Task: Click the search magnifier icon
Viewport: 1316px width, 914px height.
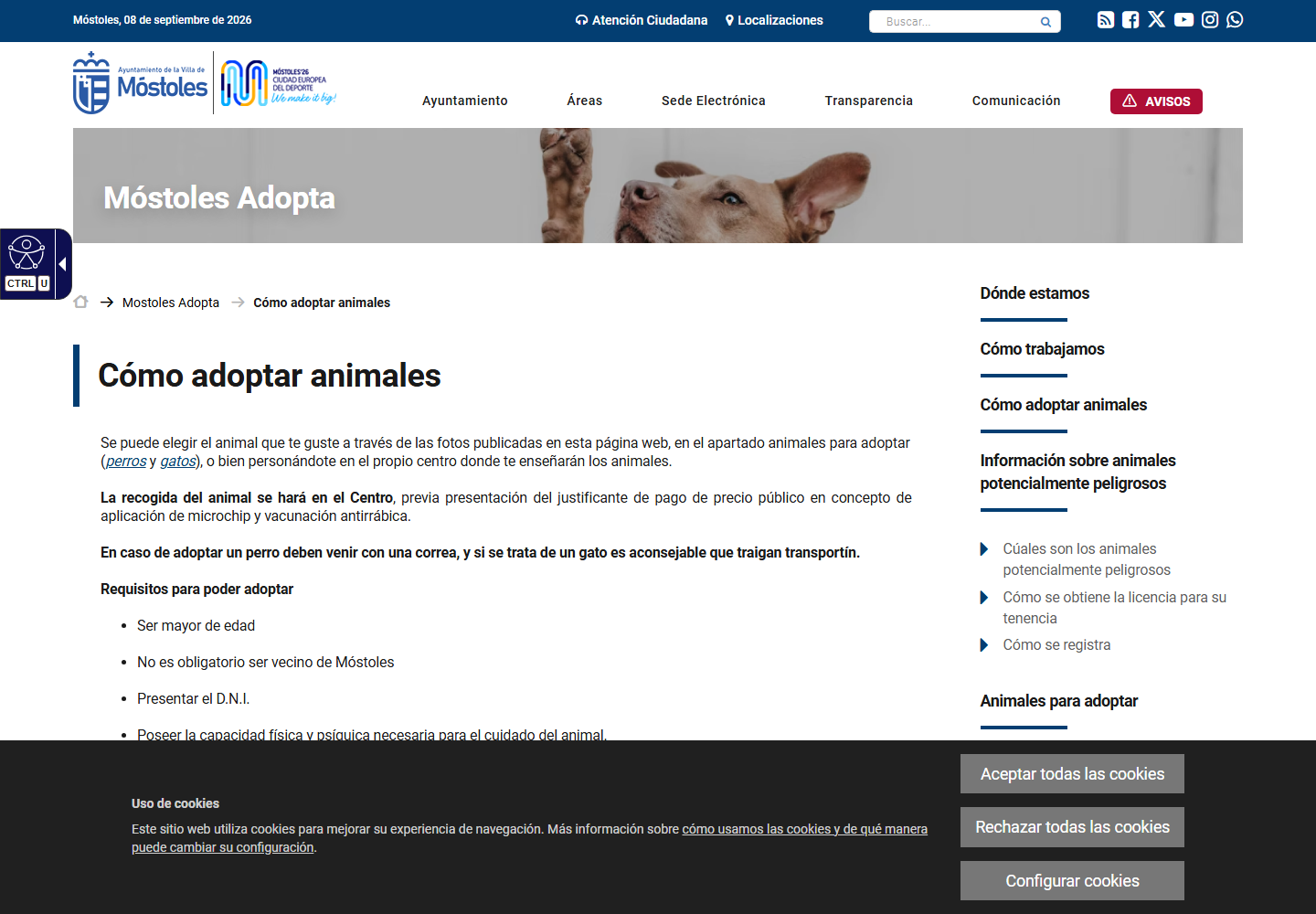Action: coord(1045,22)
